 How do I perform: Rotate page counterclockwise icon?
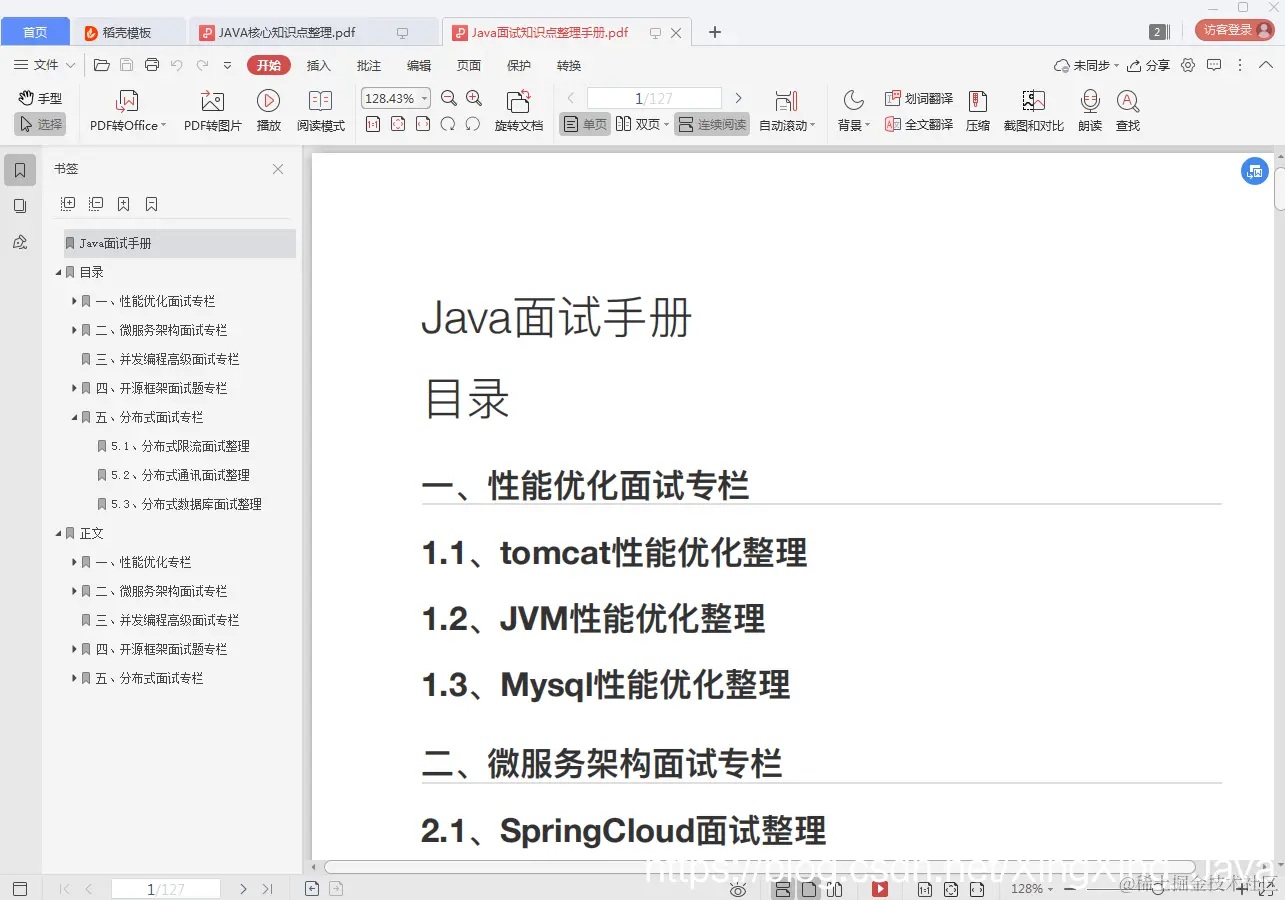click(473, 125)
